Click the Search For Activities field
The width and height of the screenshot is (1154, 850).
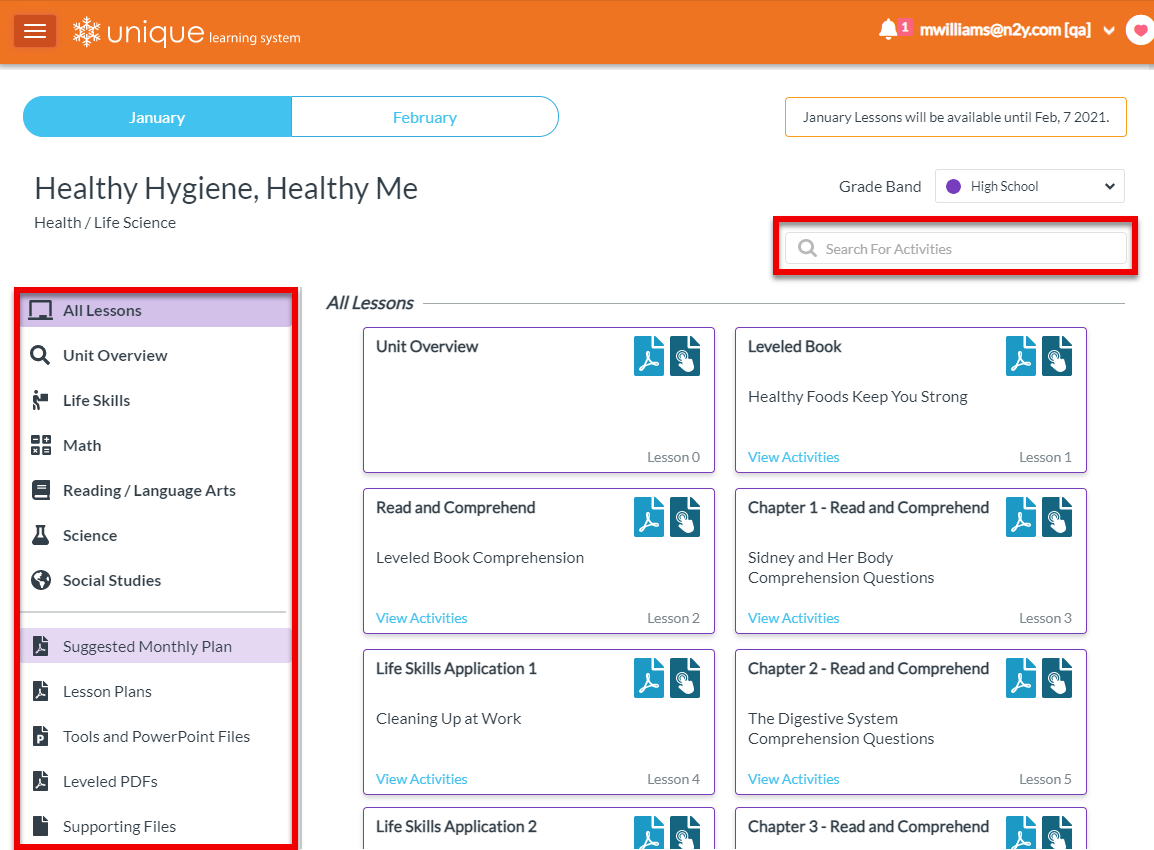(x=955, y=248)
